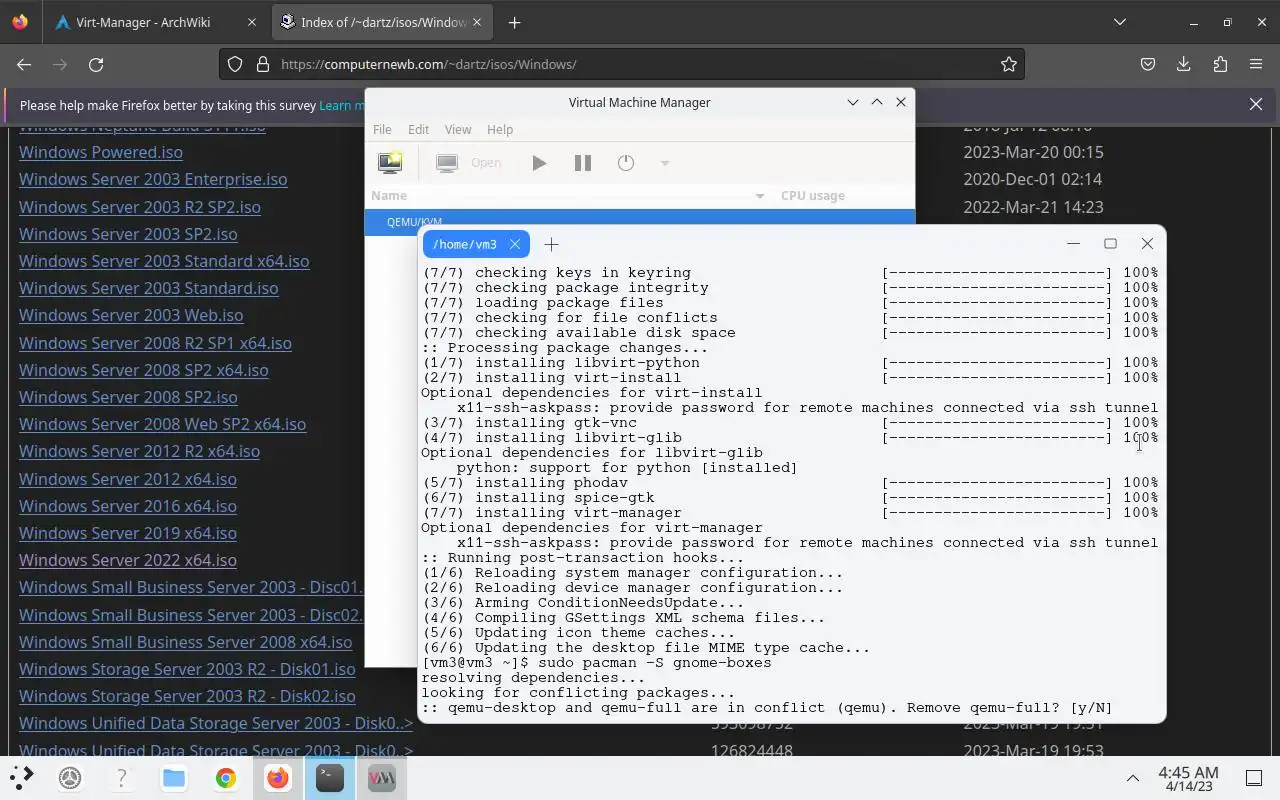Sort by the Name column header
The height and width of the screenshot is (800, 1280).
[568, 196]
